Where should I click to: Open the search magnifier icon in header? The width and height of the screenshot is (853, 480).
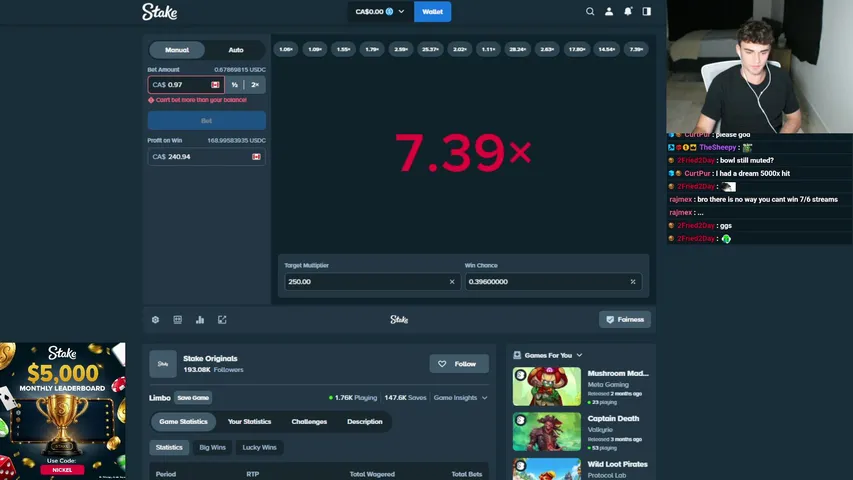pyautogui.click(x=590, y=11)
